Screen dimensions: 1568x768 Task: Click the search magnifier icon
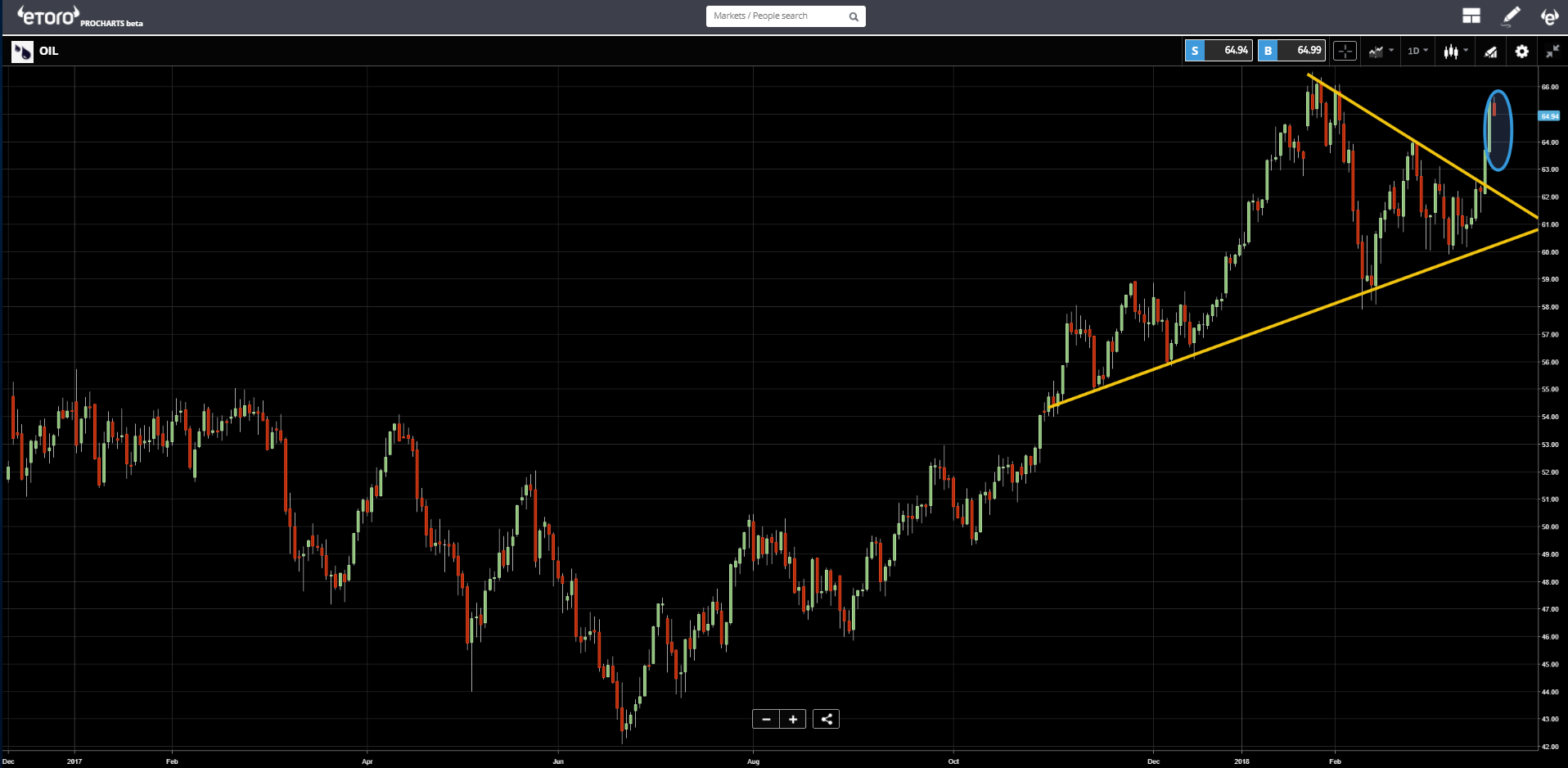(x=854, y=16)
